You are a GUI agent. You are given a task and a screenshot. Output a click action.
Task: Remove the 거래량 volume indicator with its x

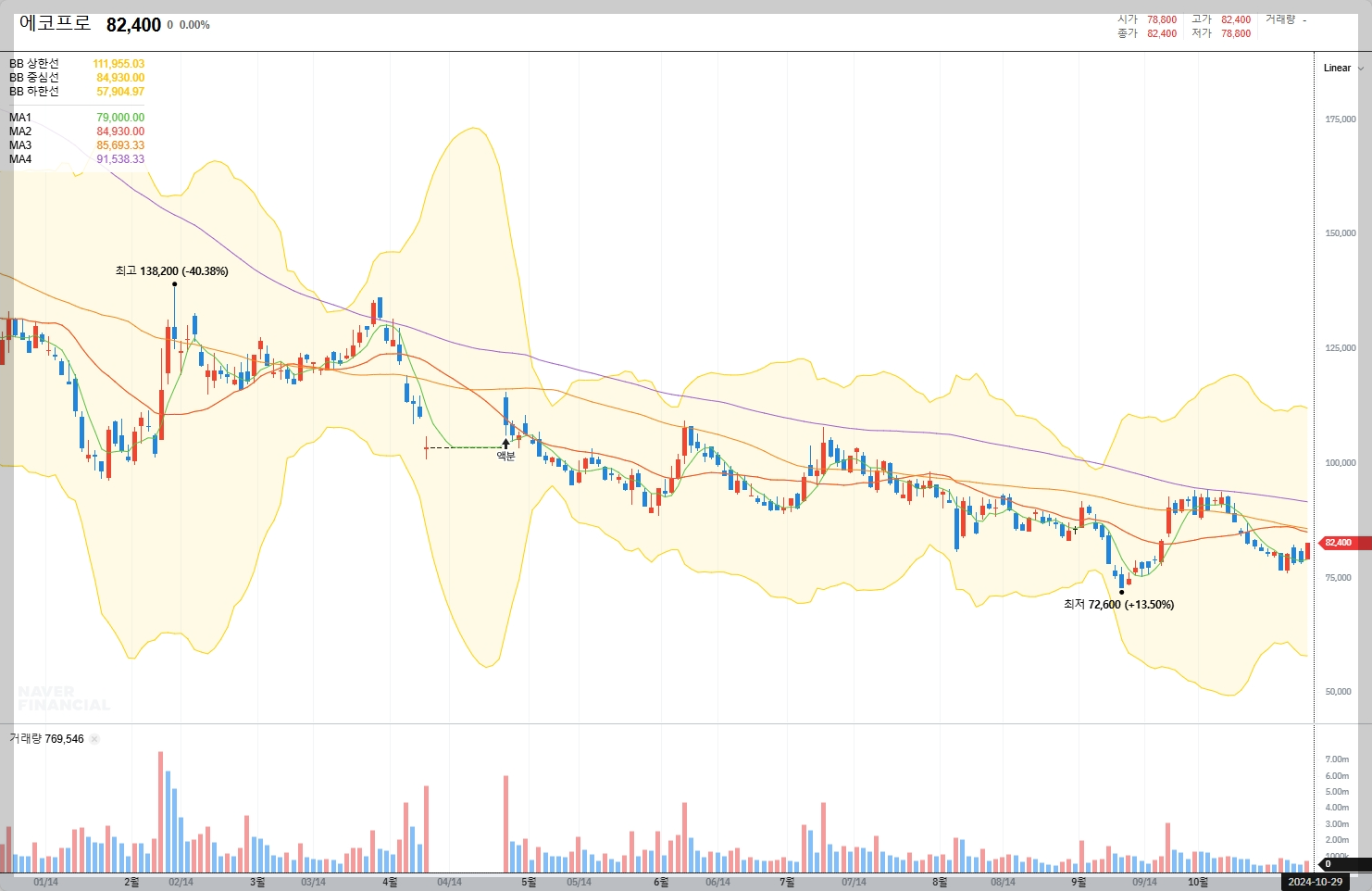click(94, 739)
